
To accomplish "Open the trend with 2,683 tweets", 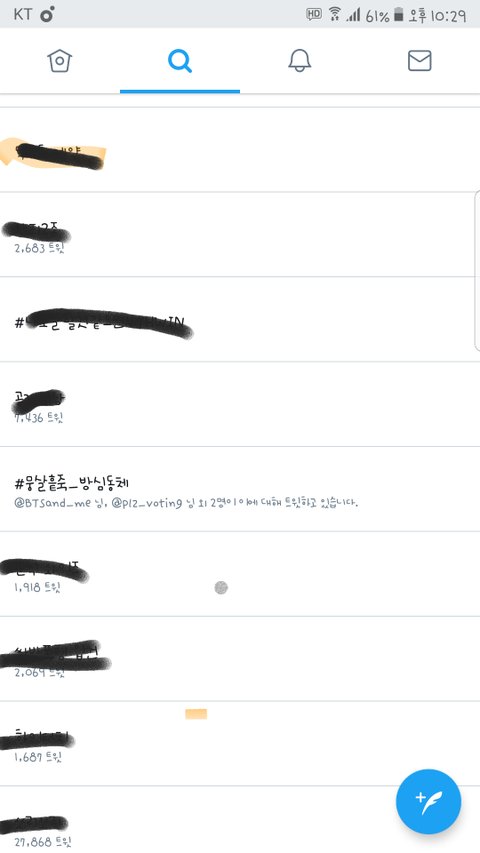I will 240,234.
